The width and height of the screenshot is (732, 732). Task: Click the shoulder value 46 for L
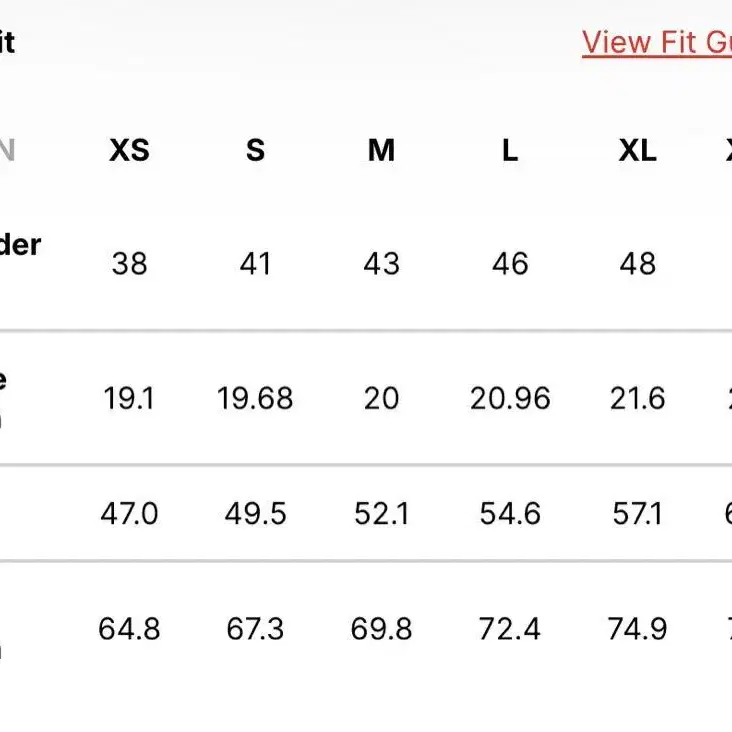[x=510, y=264]
